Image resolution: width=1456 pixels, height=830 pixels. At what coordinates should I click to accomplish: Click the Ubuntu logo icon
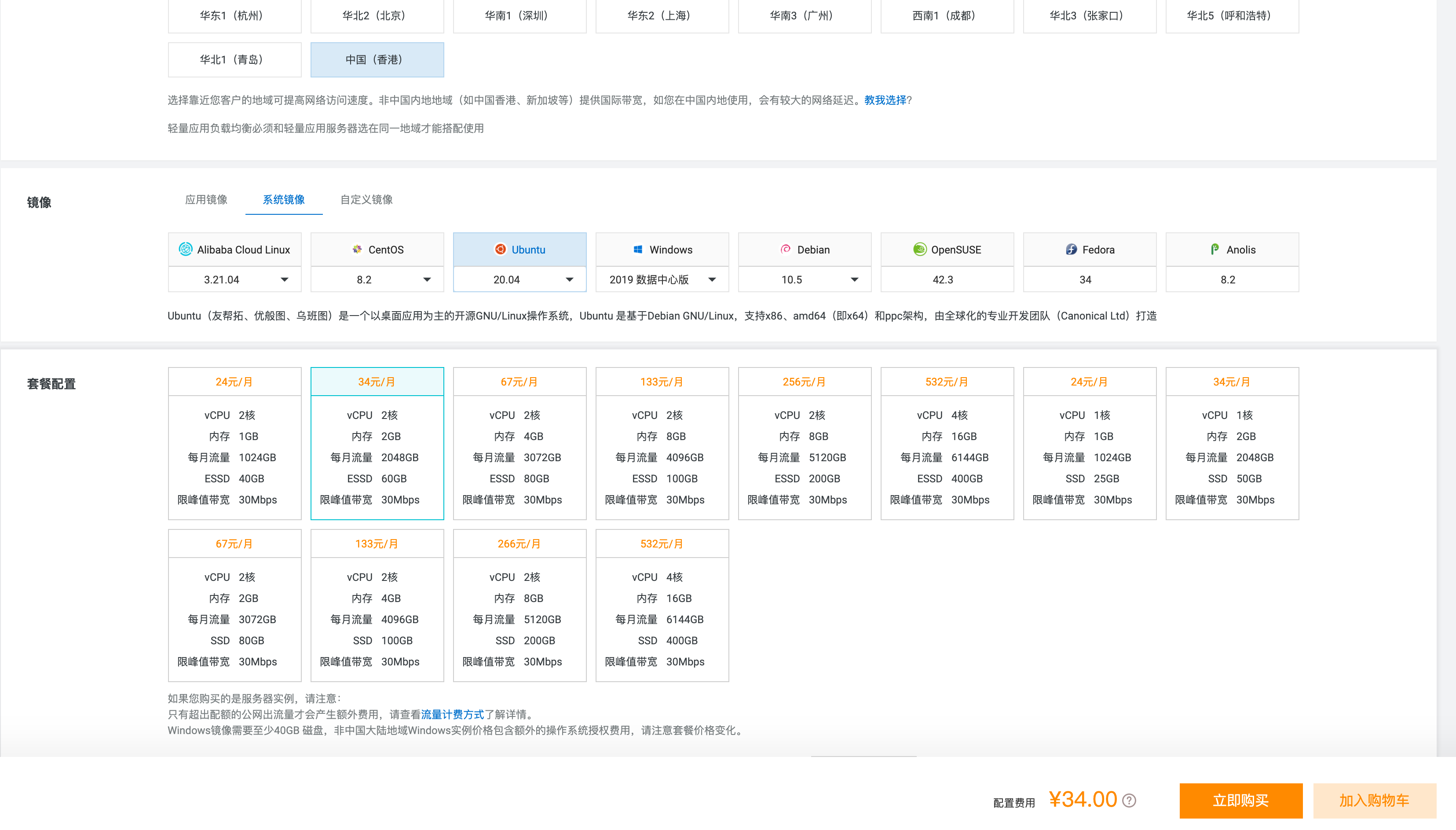pyautogui.click(x=500, y=249)
